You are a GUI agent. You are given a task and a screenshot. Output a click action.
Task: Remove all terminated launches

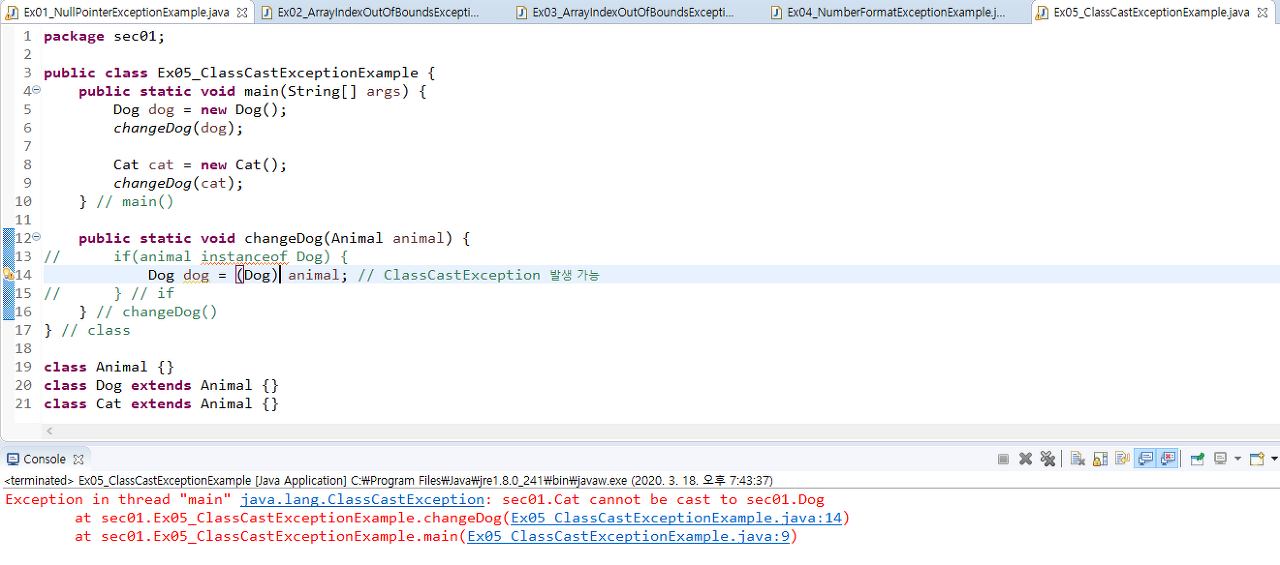click(1047, 459)
